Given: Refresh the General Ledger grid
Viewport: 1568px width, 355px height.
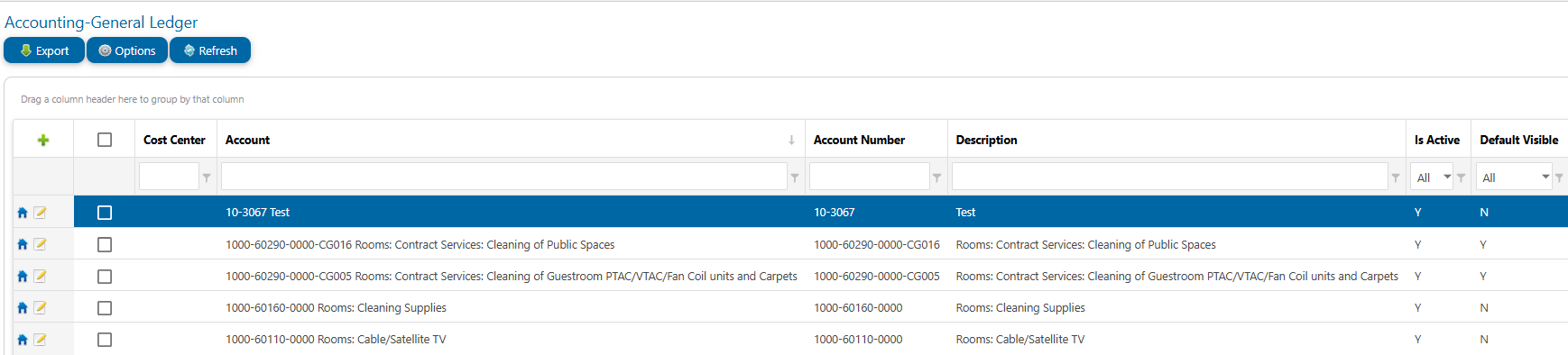Looking at the screenshot, I should (210, 50).
